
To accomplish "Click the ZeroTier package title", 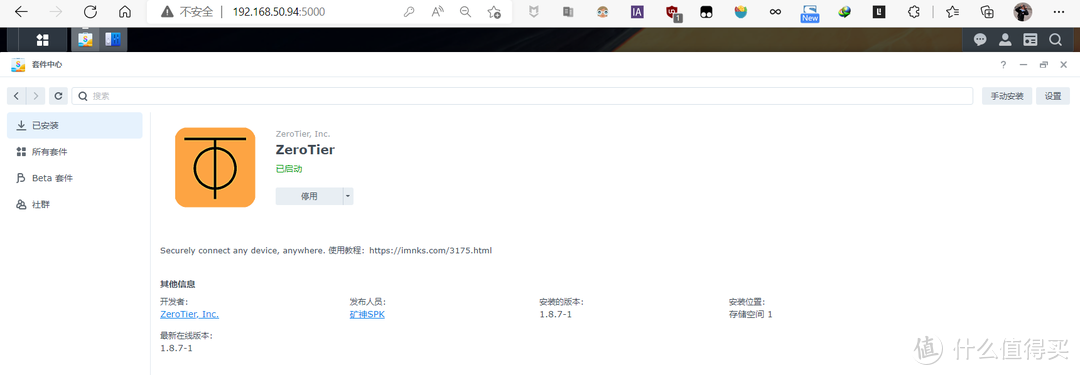I will [305, 150].
